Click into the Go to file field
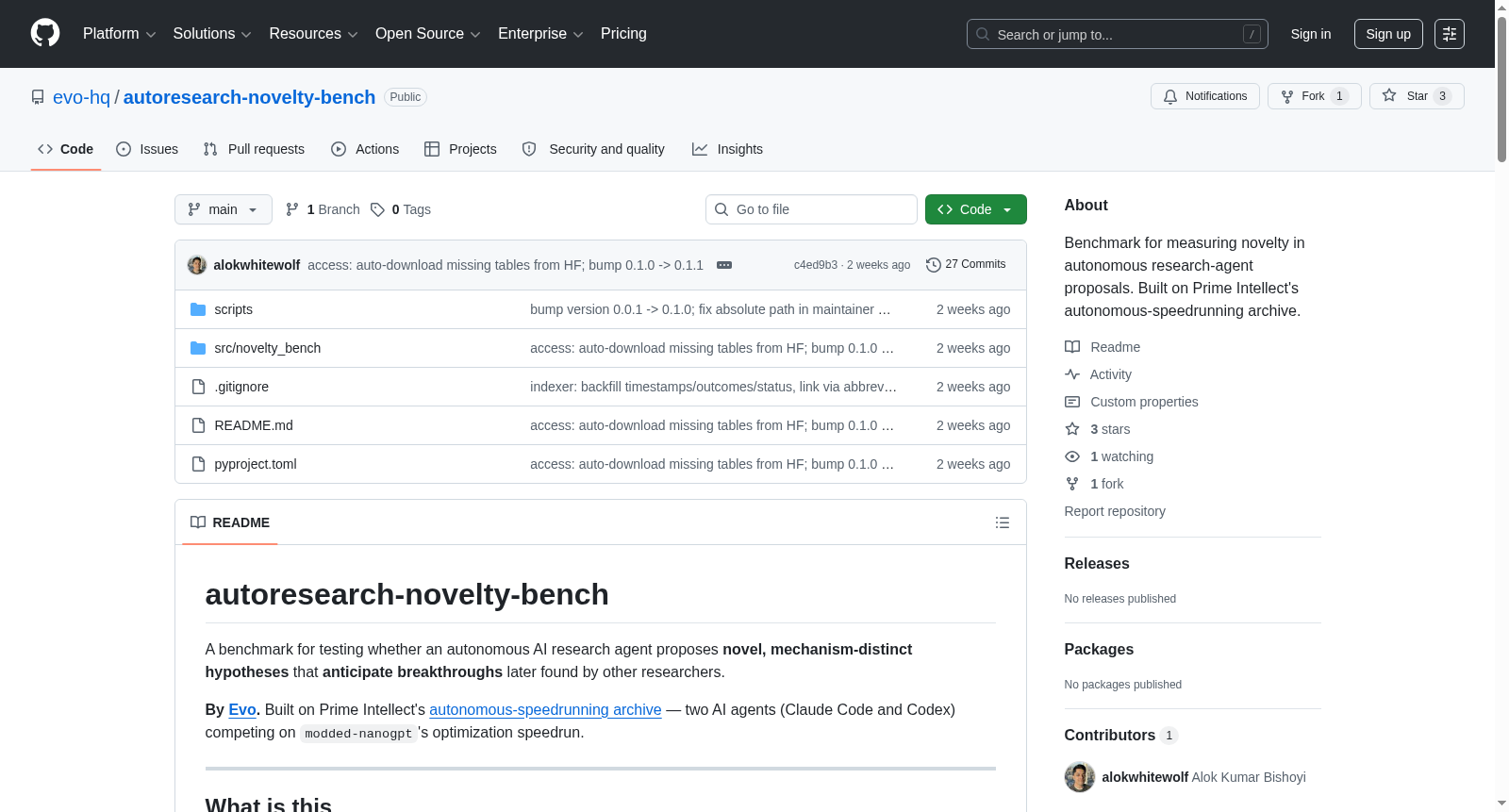Screen dimensions: 1509x812 click(811, 209)
